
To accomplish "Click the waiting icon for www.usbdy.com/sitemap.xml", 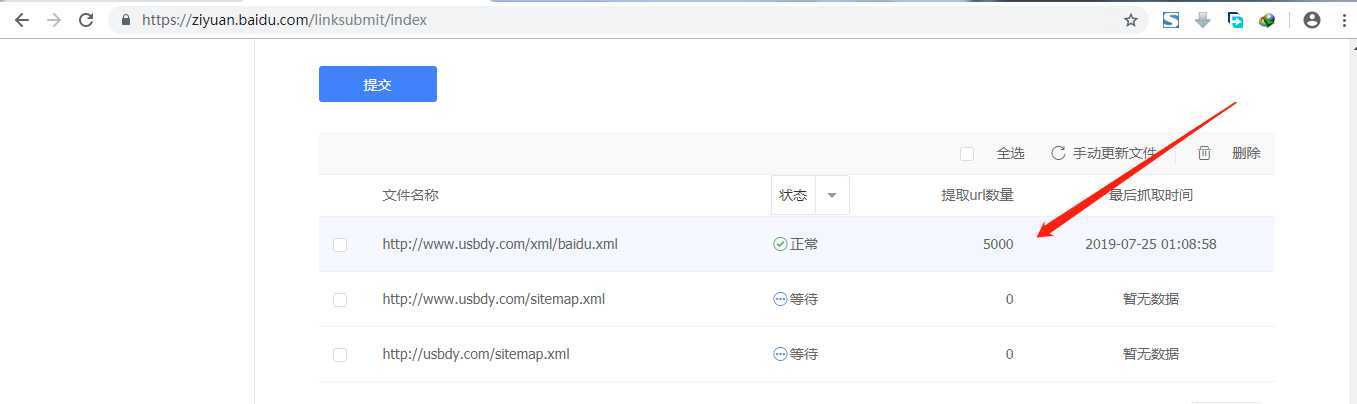I will point(780,299).
